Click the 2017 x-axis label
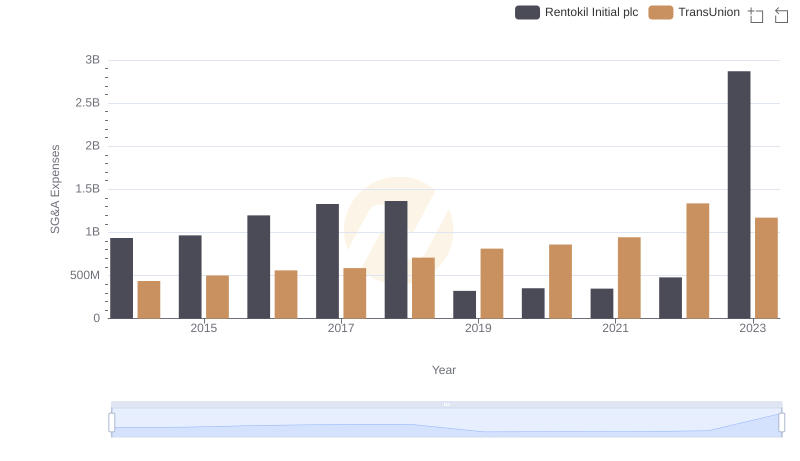 (341, 328)
